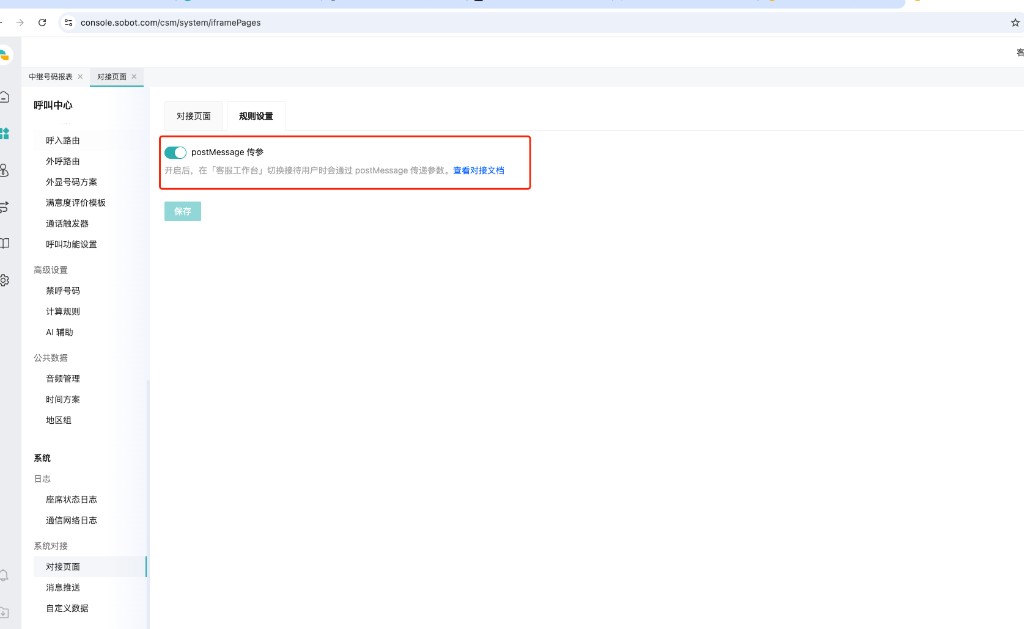Screen dimensions: 1024x629
Task: Open the download icon at rail bottom
Action: [5, 612]
